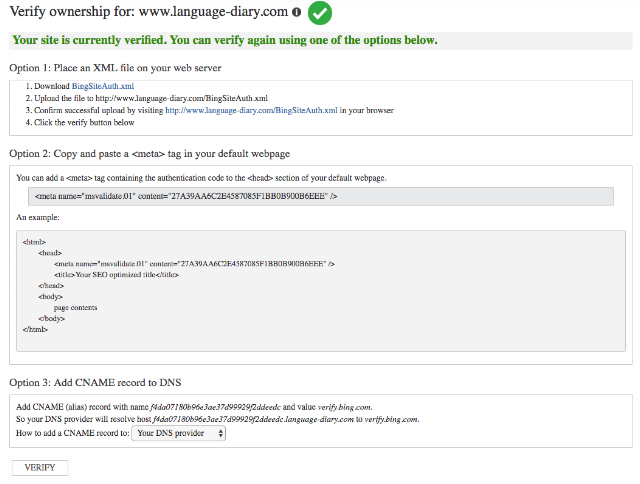Click the verify.bing.com value text
Image resolution: width=640 pixels, height=484 pixels.
point(344,407)
